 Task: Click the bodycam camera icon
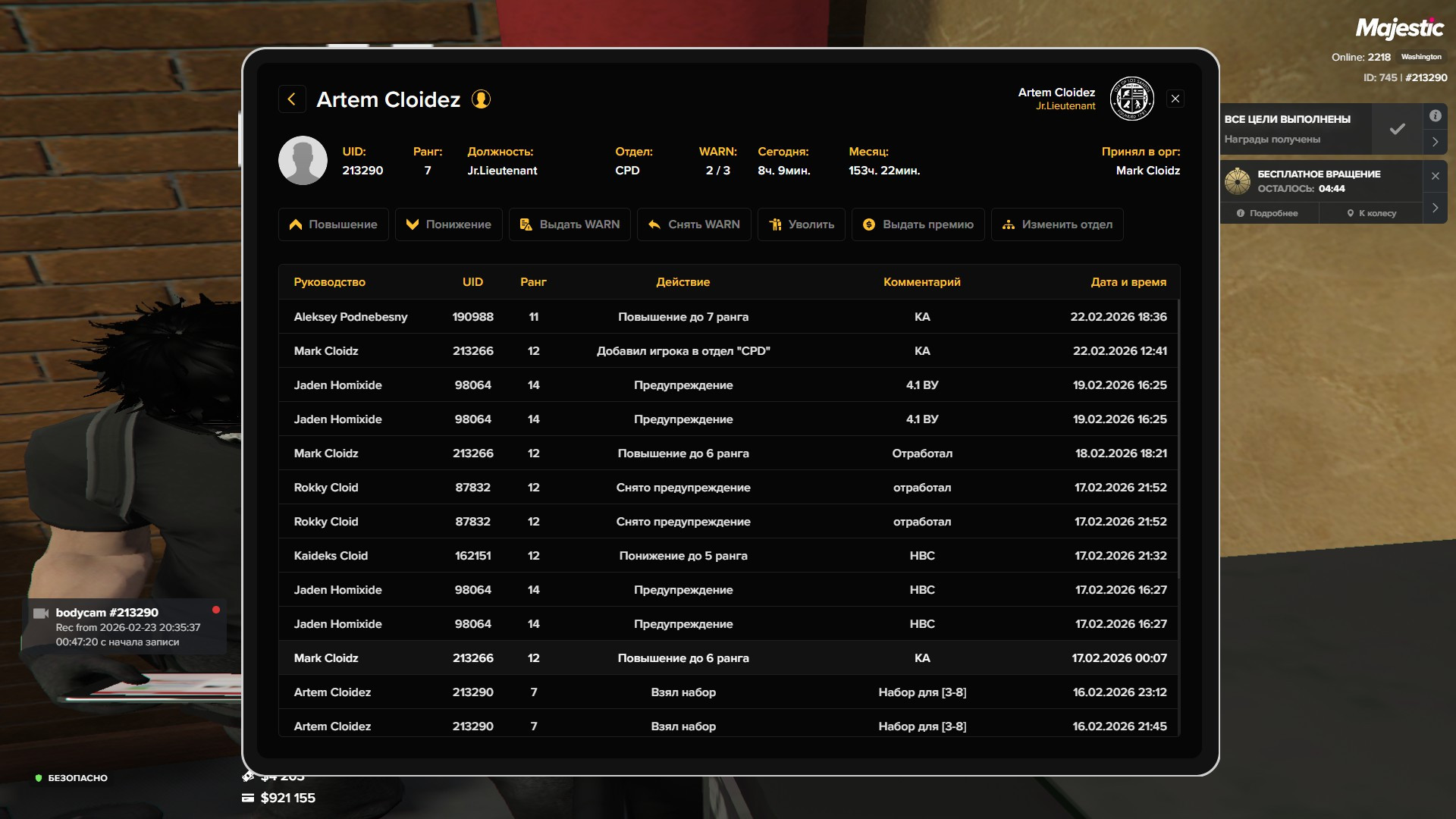coord(41,613)
